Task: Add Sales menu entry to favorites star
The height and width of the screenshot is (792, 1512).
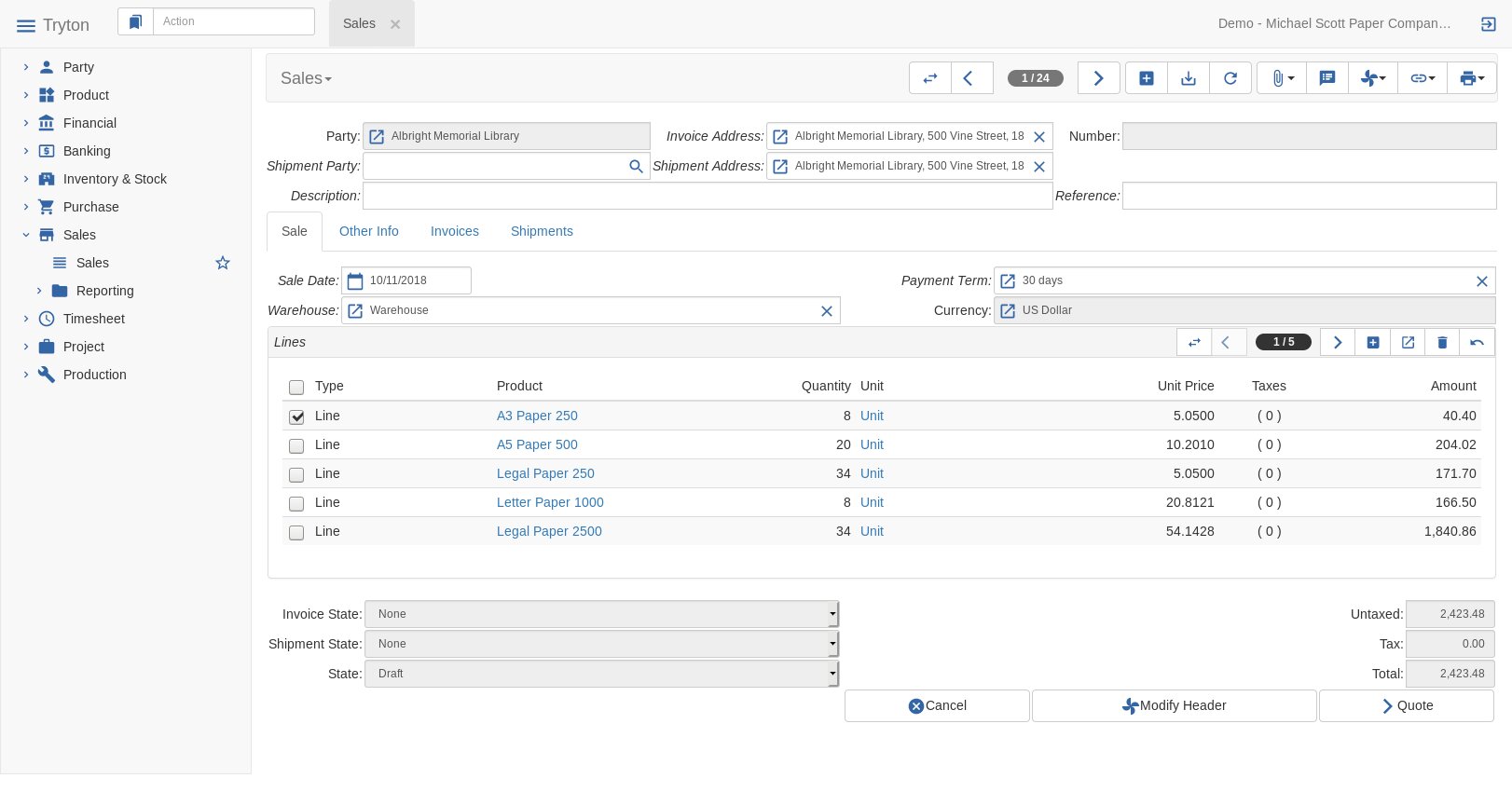Action: tap(223, 263)
